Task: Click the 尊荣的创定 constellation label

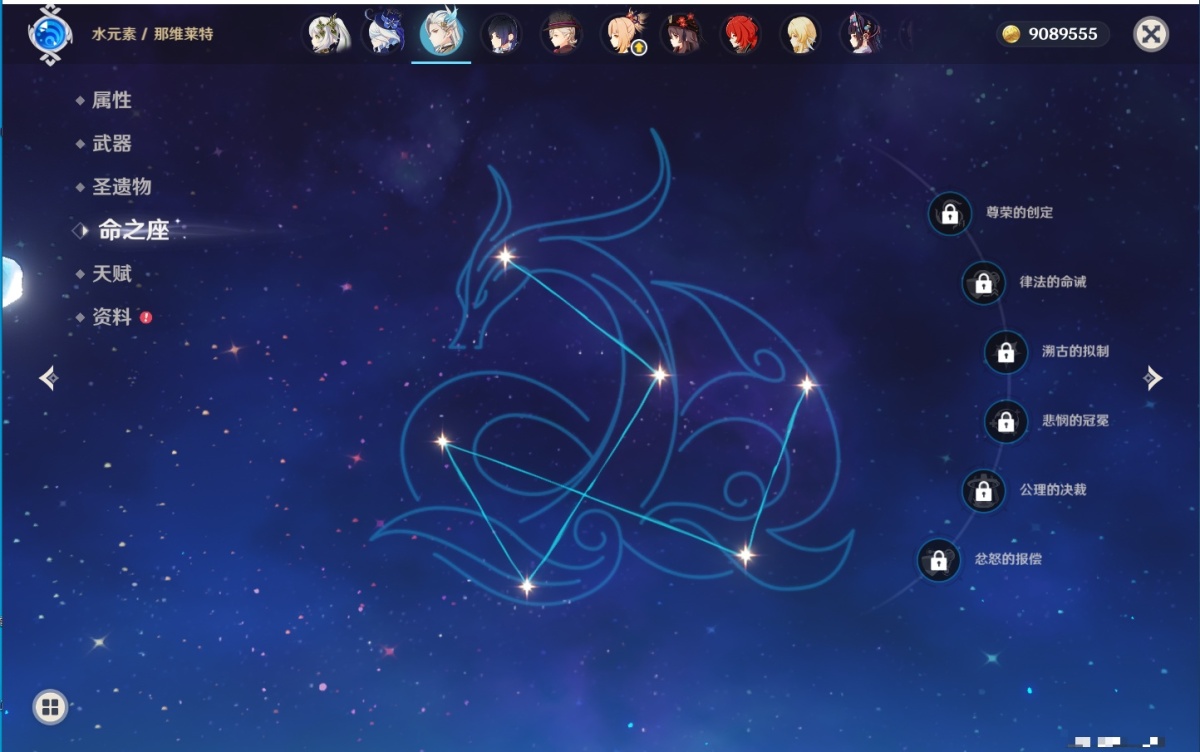Action: pos(1019,213)
